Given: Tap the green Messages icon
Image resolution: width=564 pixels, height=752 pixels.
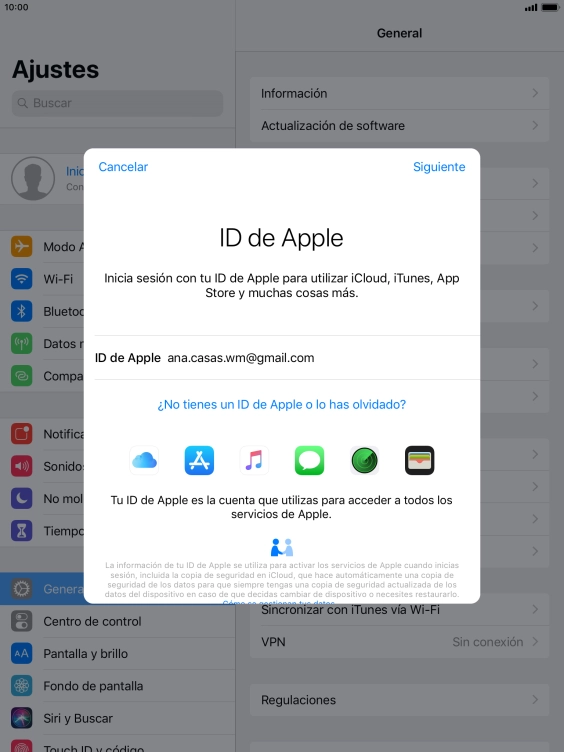Looking at the screenshot, I should pyautogui.click(x=309, y=460).
